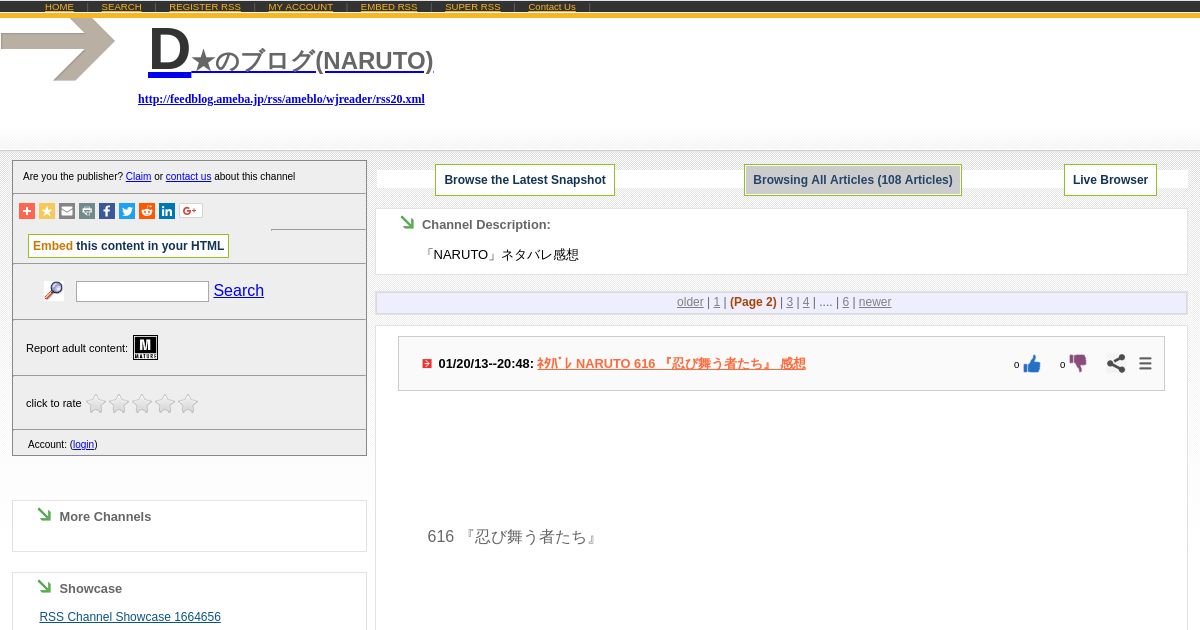Click thumbs up on NARUTO 616 article
Viewport: 1200px width, 630px height.
tap(1032, 364)
